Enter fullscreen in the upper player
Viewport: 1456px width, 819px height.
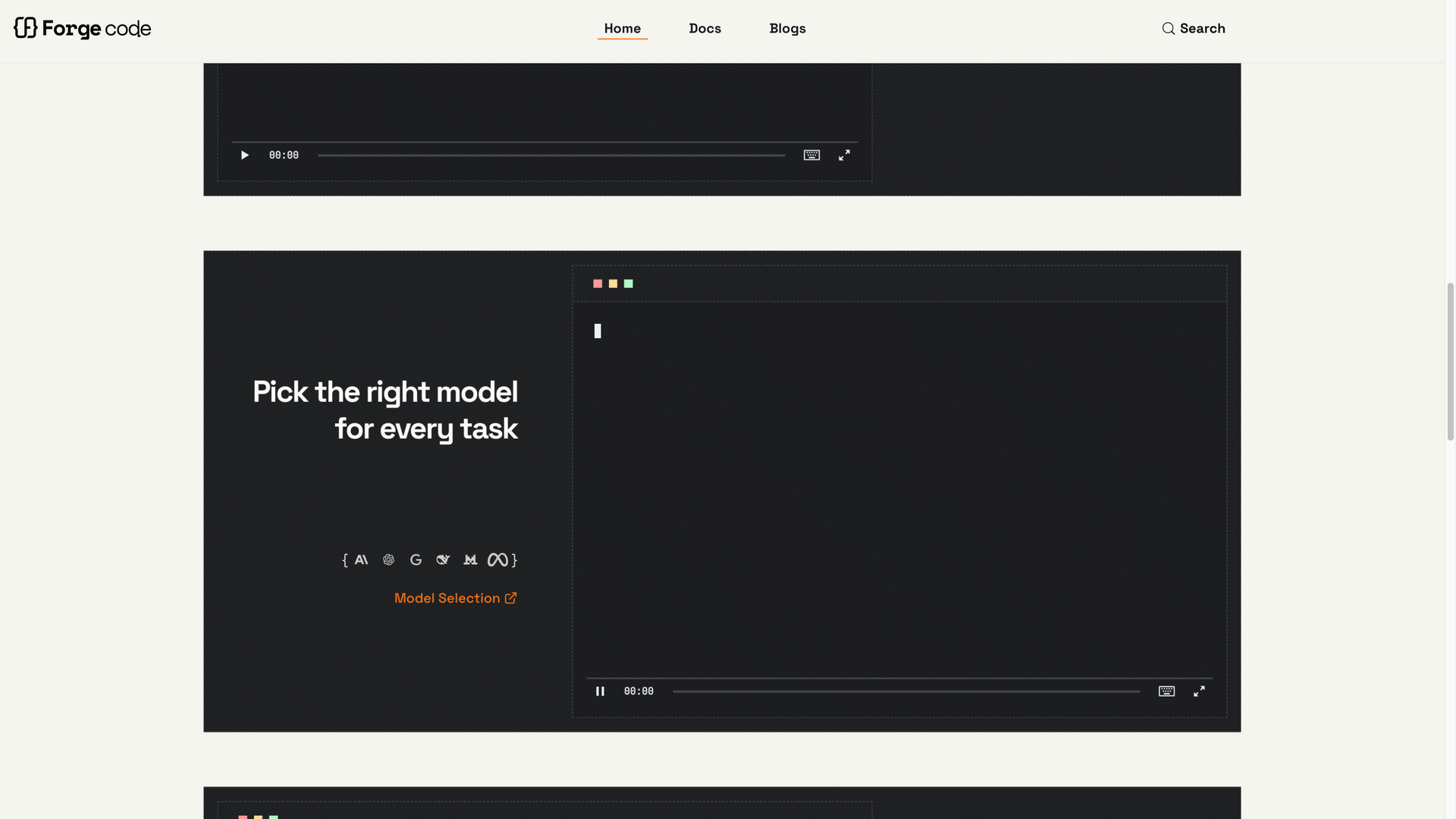click(x=844, y=155)
